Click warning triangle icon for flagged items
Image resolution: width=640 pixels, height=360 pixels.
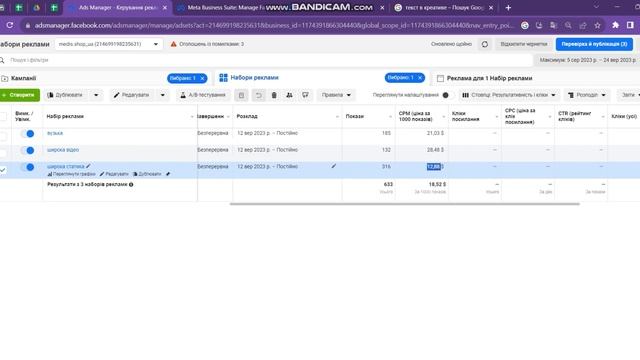(173, 44)
